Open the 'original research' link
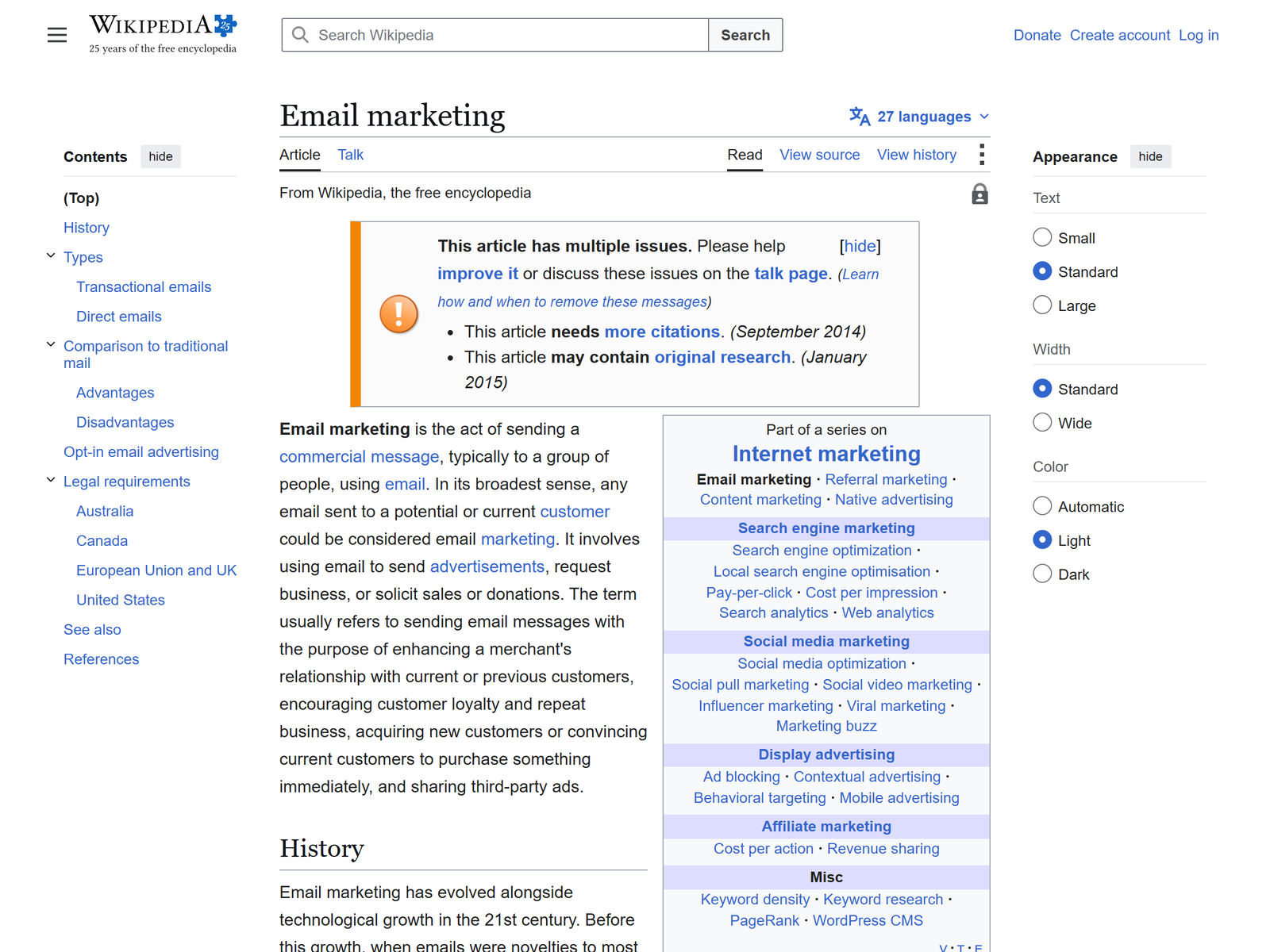This screenshot has width=1270, height=952. pos(722,357)
